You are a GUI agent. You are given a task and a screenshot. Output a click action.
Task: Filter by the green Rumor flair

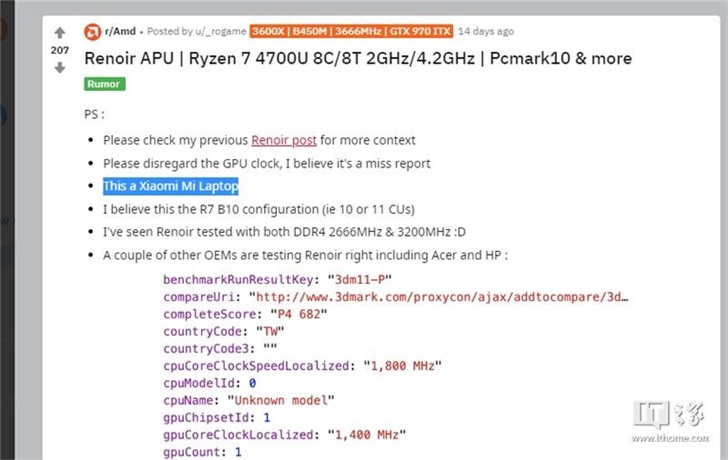[103, 84]
